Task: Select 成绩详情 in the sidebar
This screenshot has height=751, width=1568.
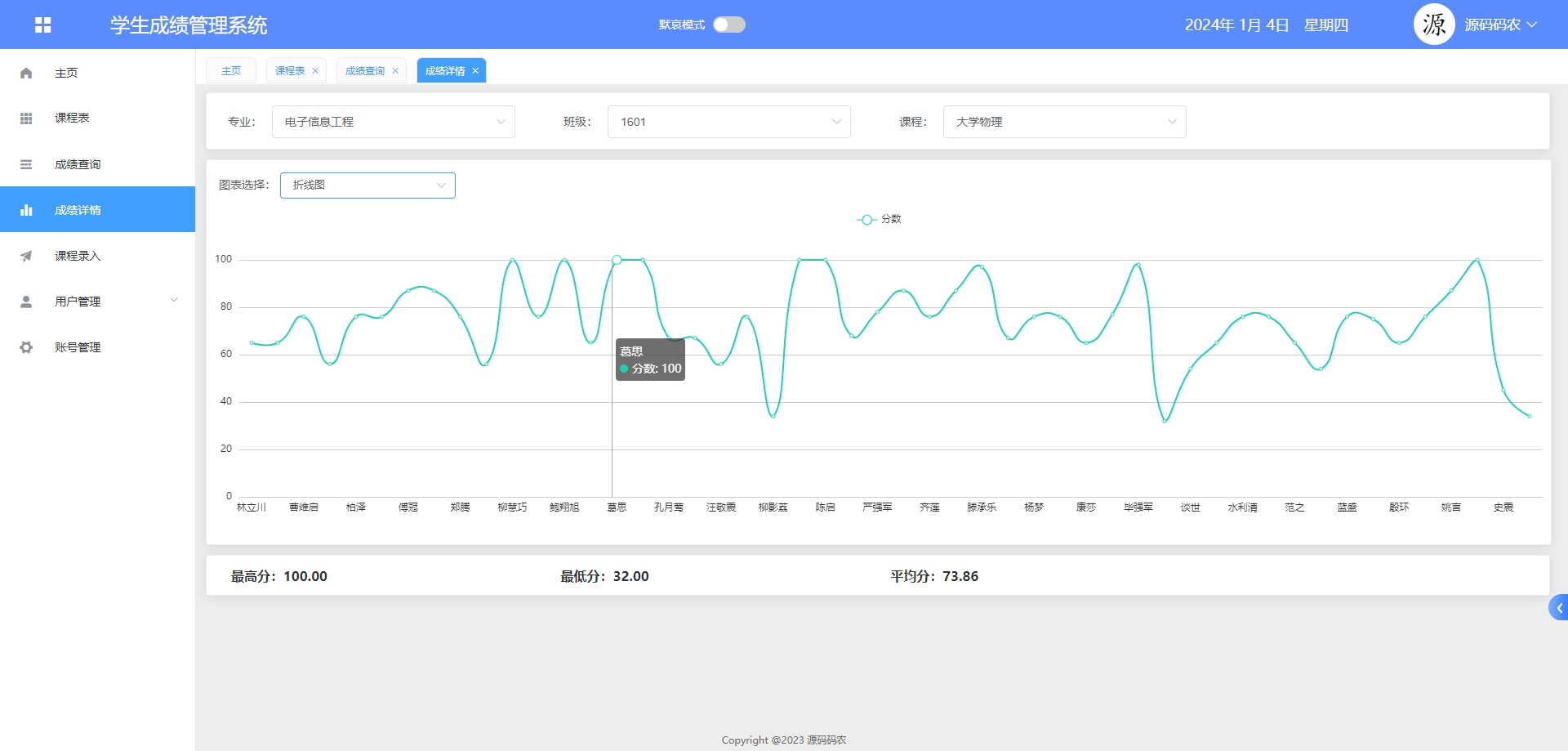Action: 97,210
